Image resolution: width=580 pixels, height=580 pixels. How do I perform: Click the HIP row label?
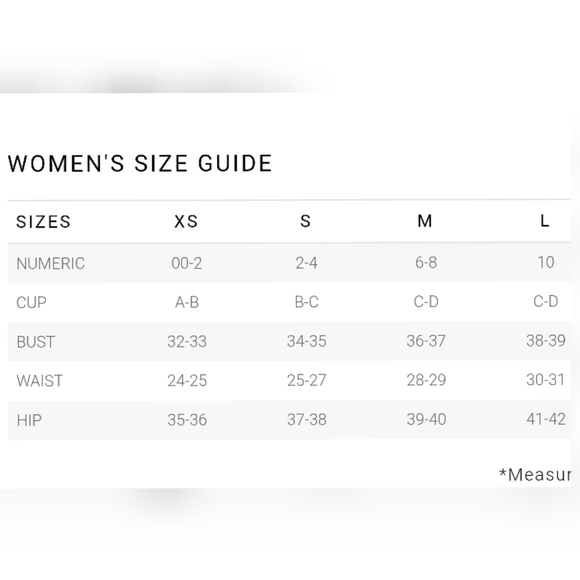[x=29, y=420]
